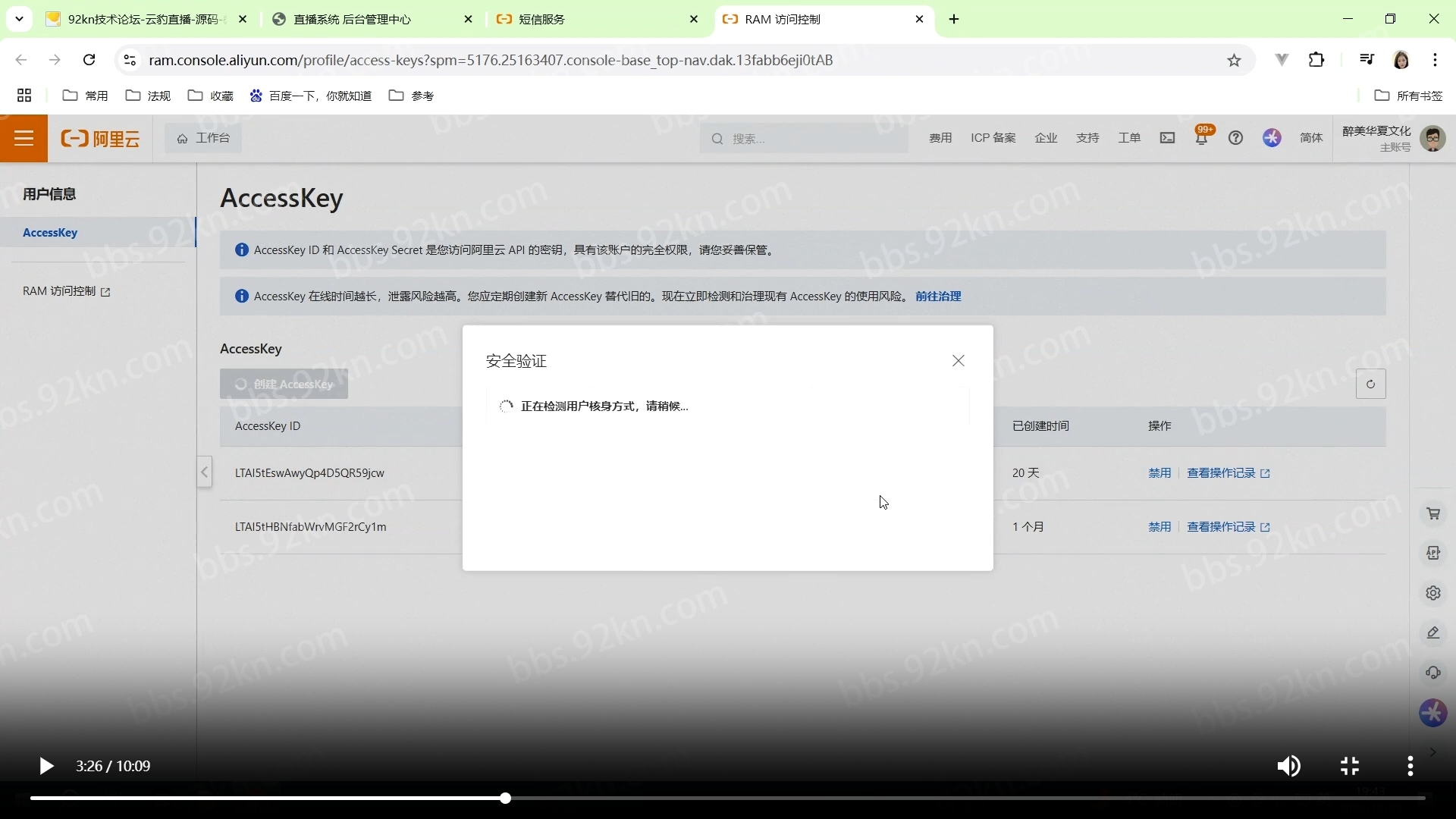The image size is (1456, 819).
Task: Open Chrome three-dot menu
Action: [x=1436, y=60]
